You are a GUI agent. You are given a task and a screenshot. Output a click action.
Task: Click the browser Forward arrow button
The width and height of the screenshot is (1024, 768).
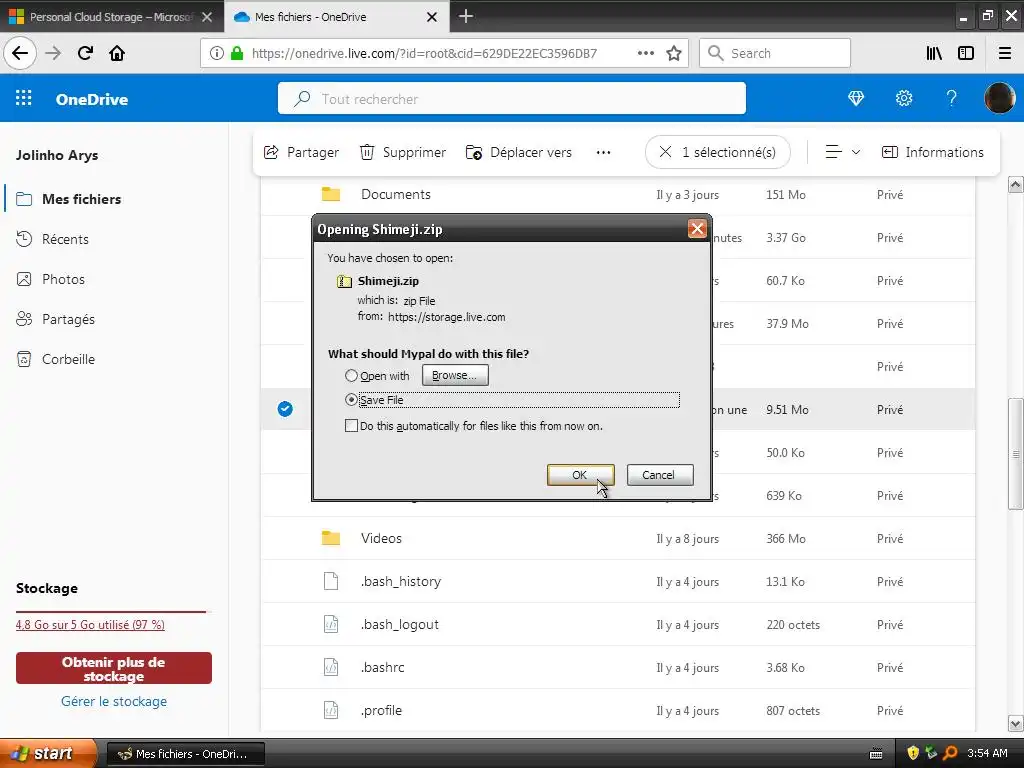[53, 53]
